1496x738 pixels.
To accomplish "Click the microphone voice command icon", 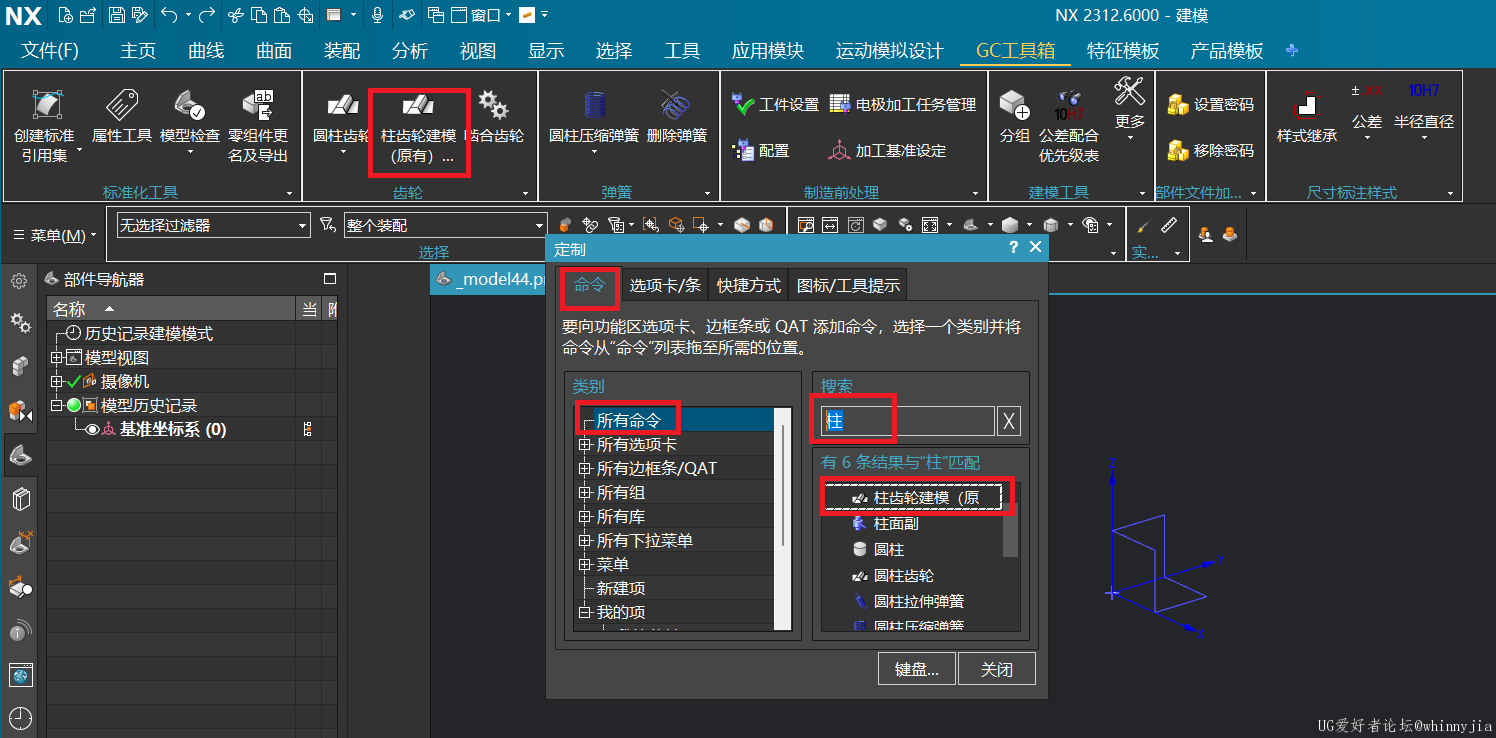I will coord(378,15).
